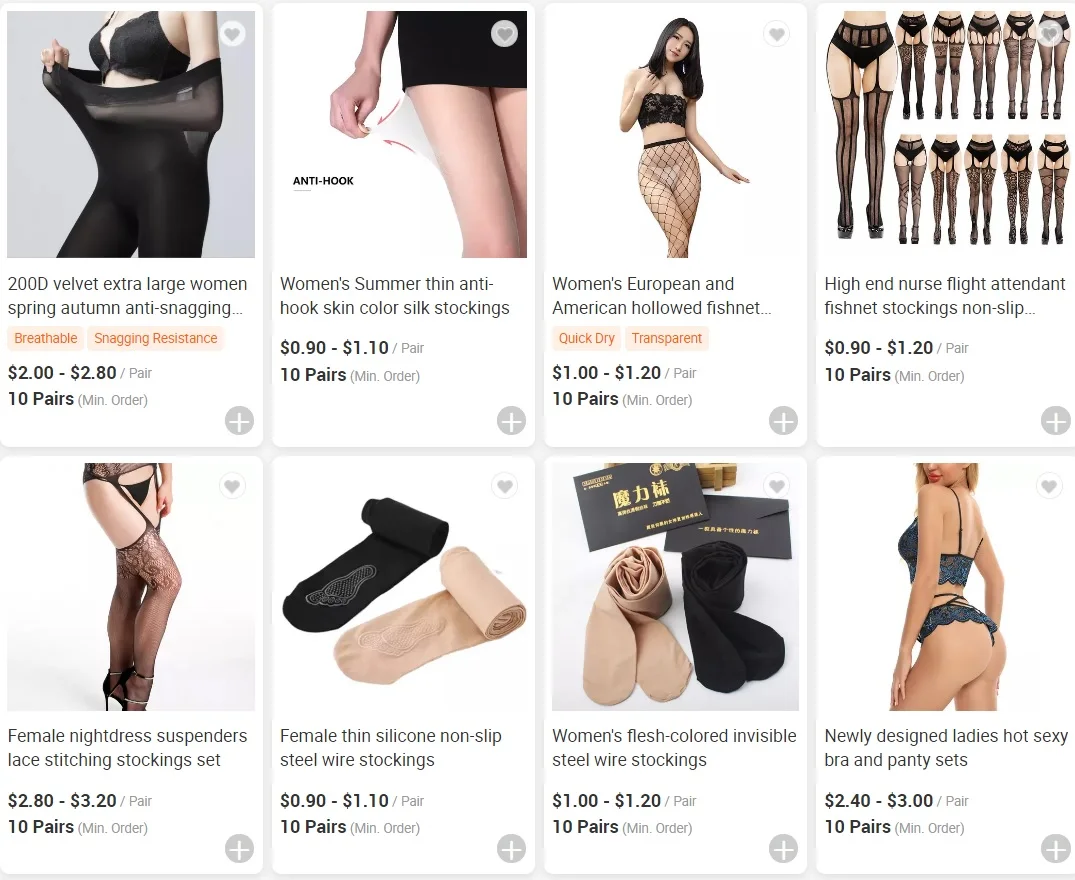Add nurse flight attendant stockings with plus

[1056, 421]
